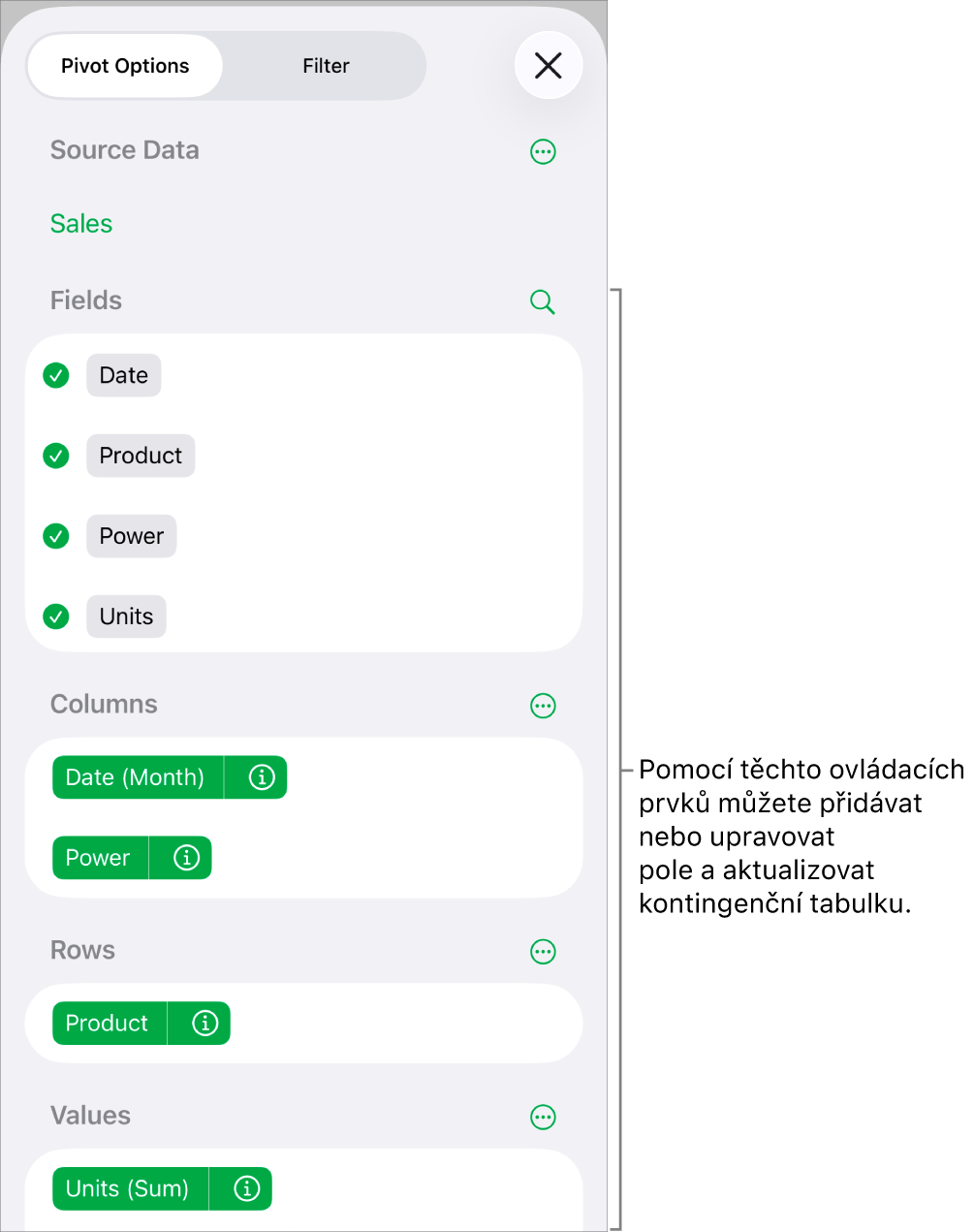The height and width of the screenshot is (1232, 974).
Task: Show info for Date (Month) column field
Action: [x=262, y=777]
